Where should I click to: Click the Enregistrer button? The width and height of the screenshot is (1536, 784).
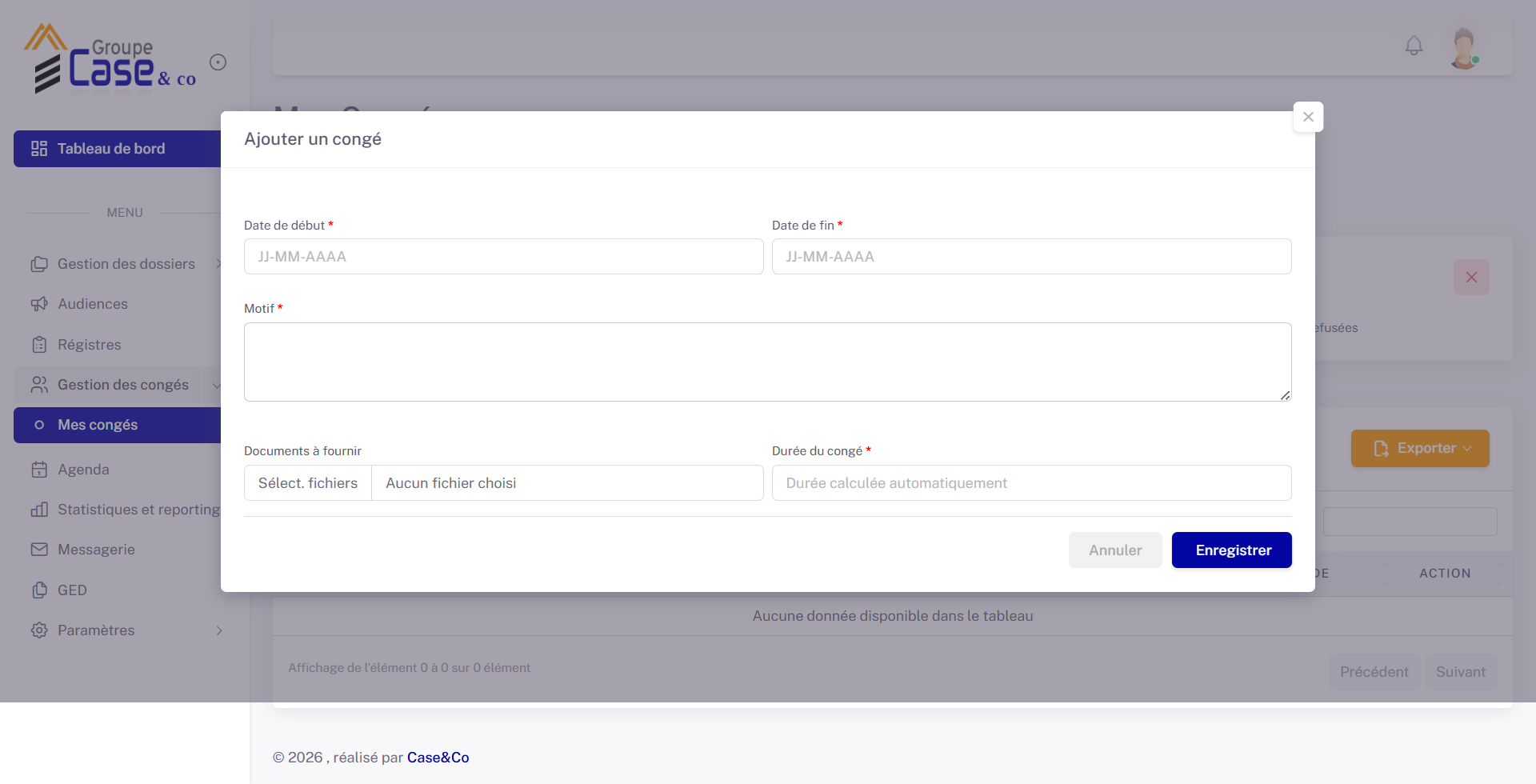tap(1232, 550)
